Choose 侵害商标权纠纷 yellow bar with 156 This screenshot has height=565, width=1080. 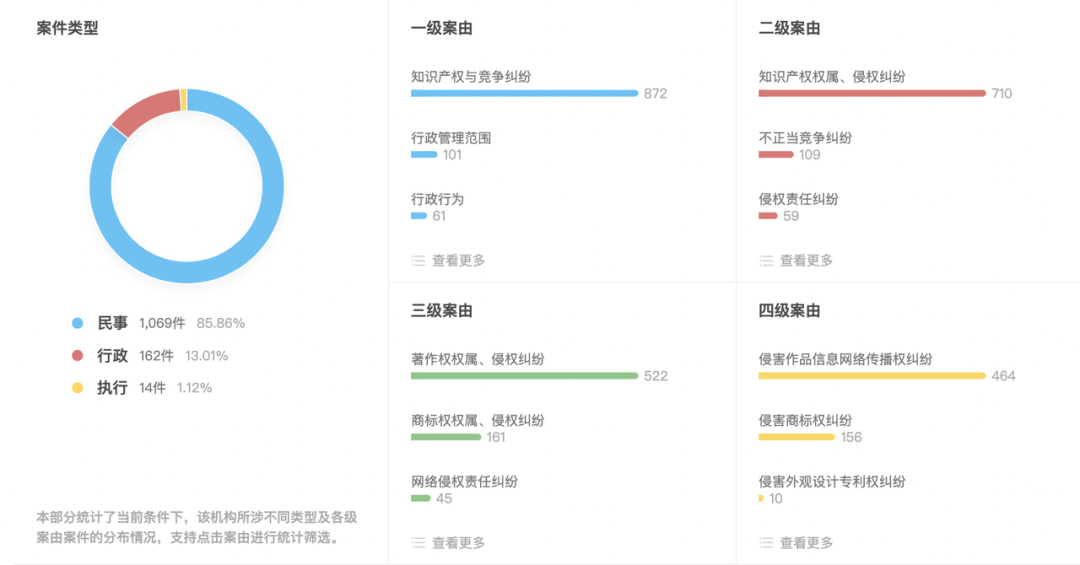797,437
